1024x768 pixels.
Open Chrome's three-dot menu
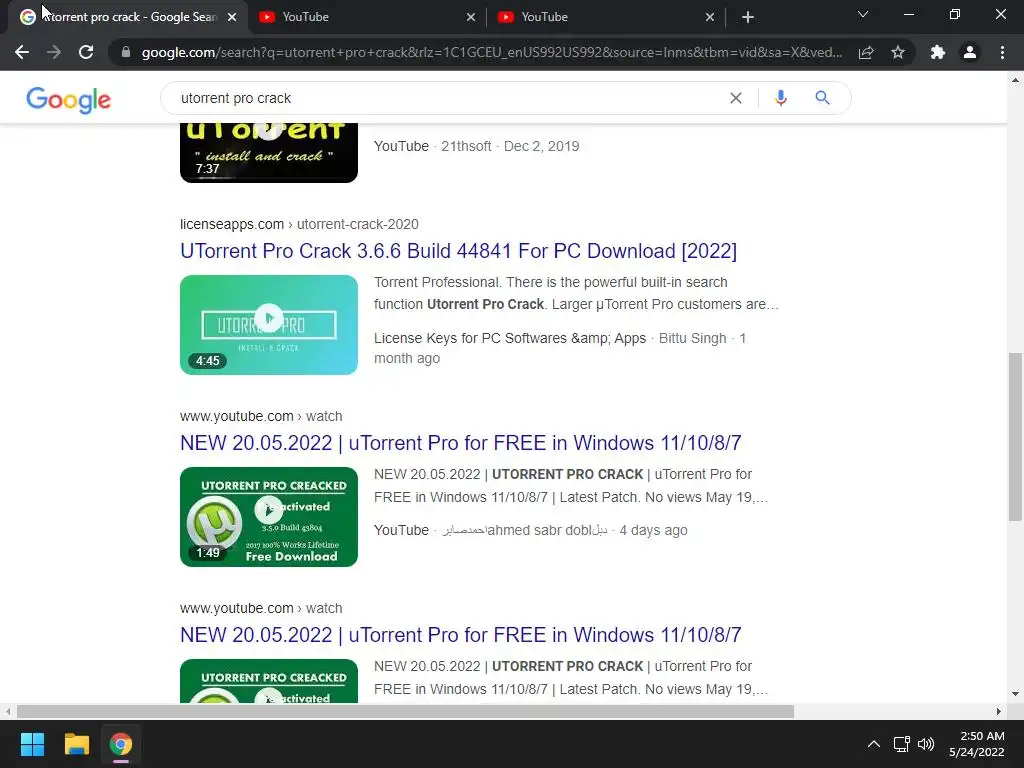(x=1002, y=52)
